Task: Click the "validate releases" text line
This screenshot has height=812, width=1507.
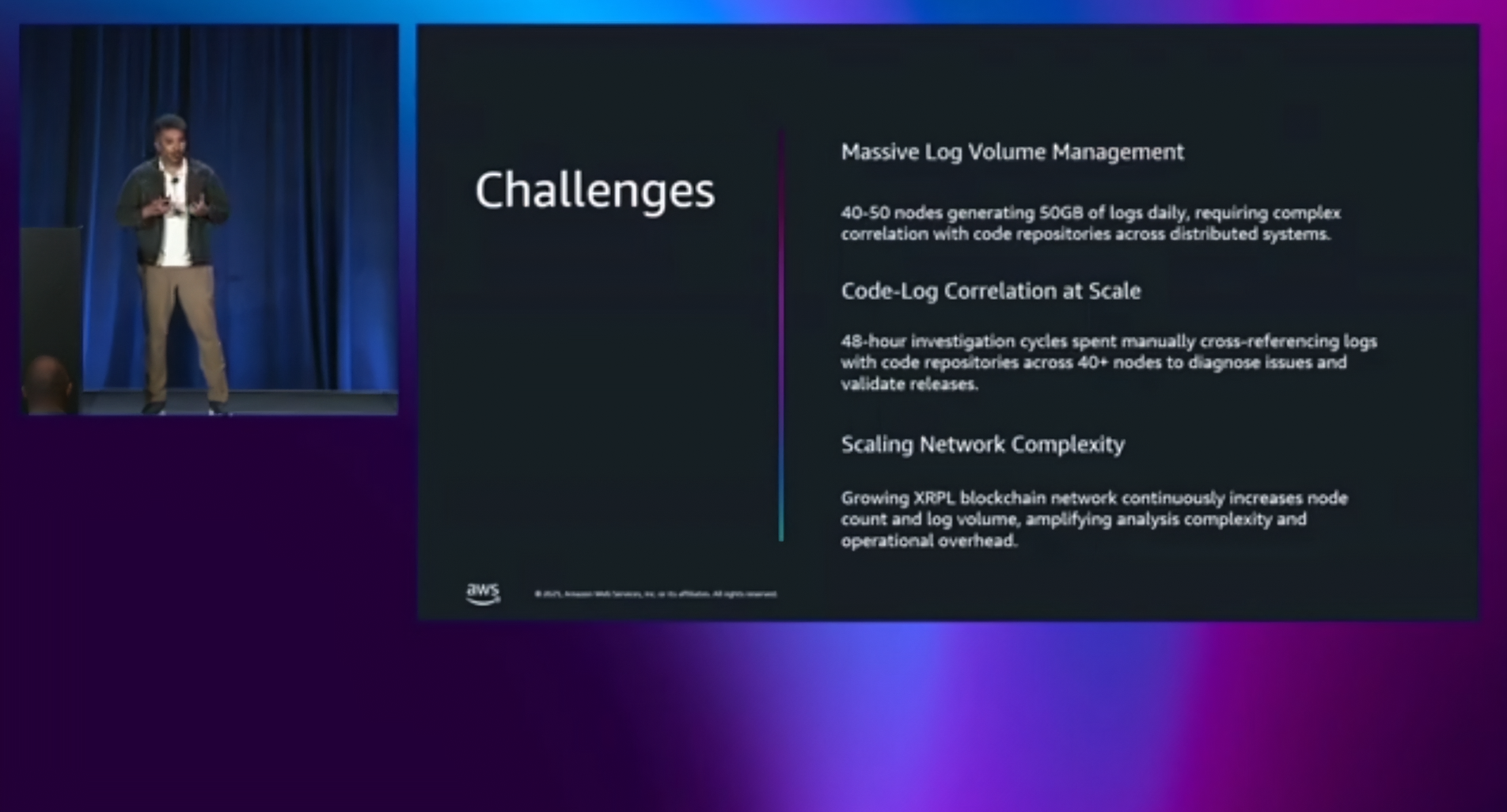Action: (x=909, y=385)
